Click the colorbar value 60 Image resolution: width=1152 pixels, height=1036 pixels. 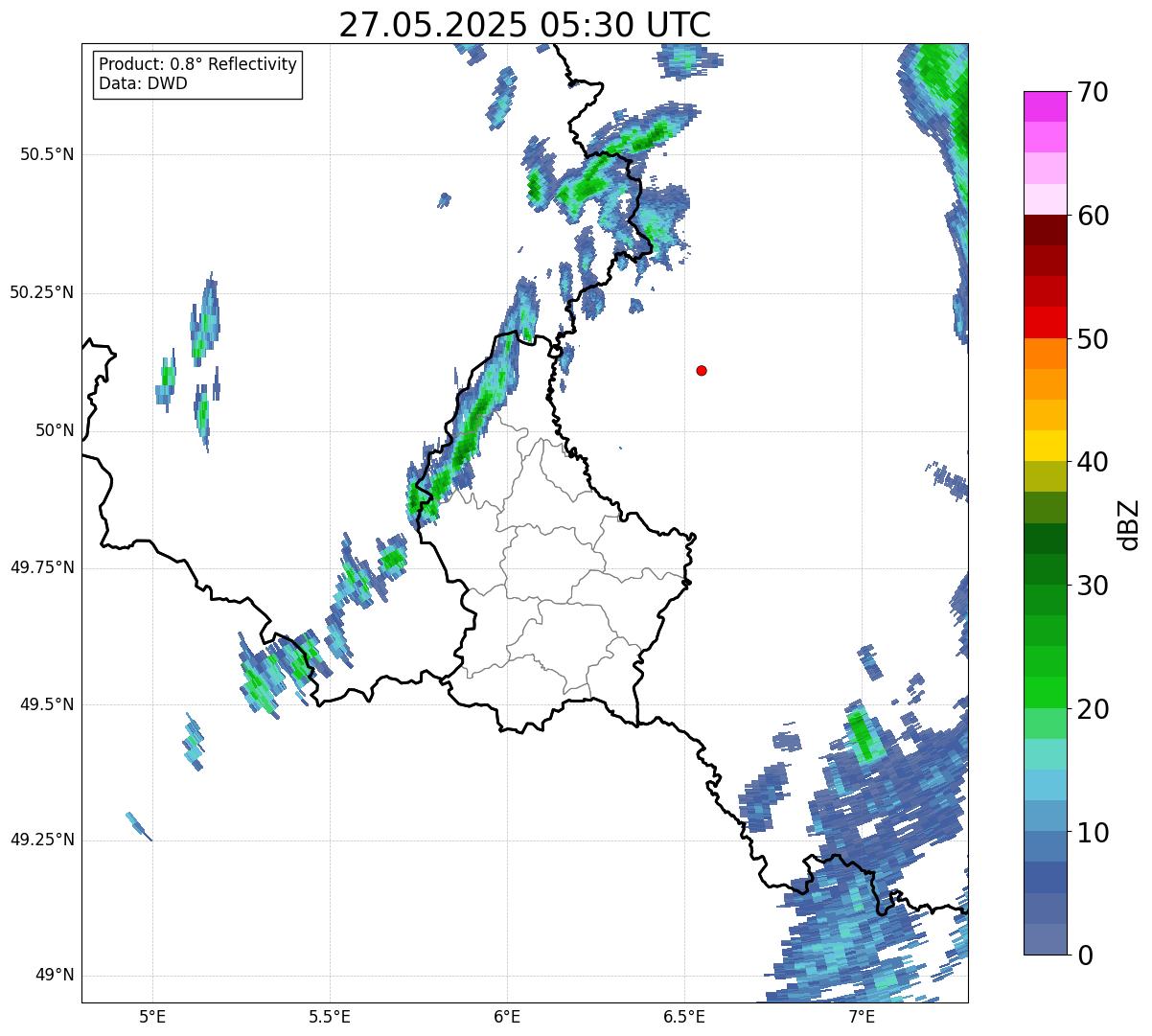point(1093,216)
